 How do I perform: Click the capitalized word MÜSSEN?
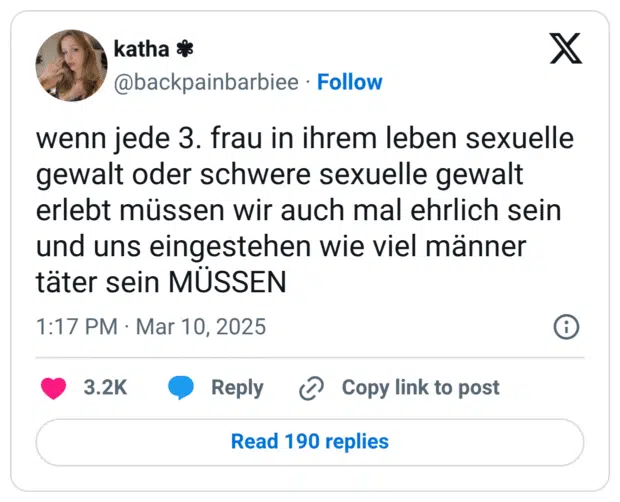point(227,283)
